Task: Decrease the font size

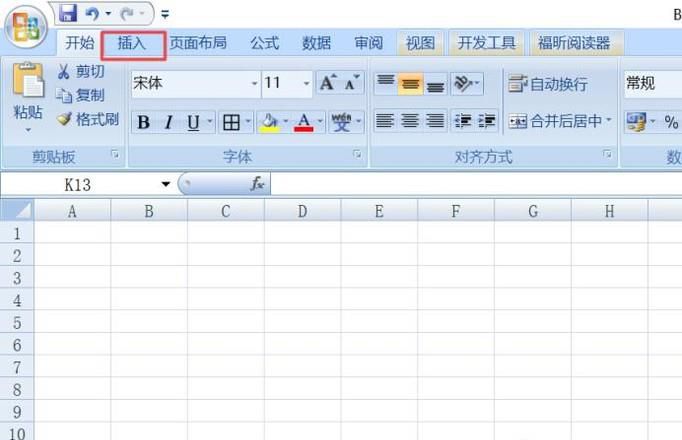Action: (352, 83)
